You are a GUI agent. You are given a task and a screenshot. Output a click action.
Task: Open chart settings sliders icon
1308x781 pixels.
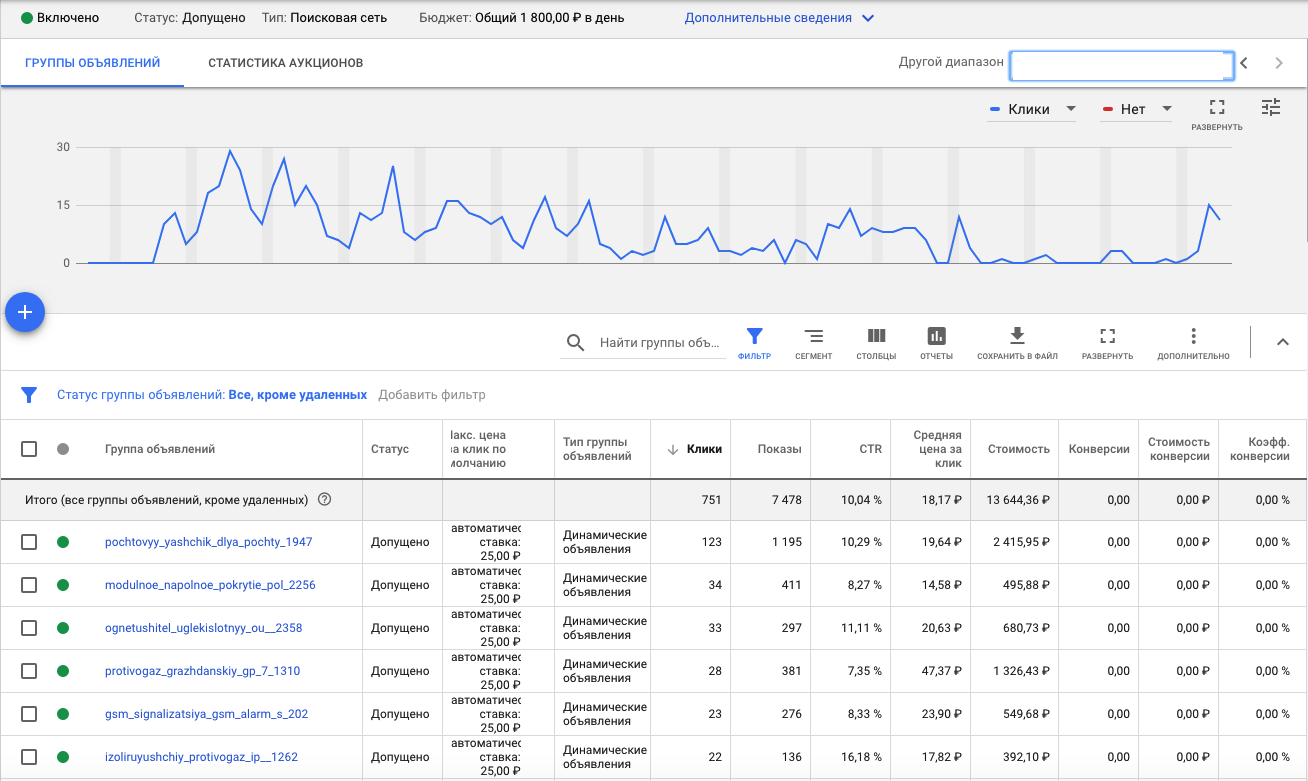pyautogui.click(x=1271, y=108)
